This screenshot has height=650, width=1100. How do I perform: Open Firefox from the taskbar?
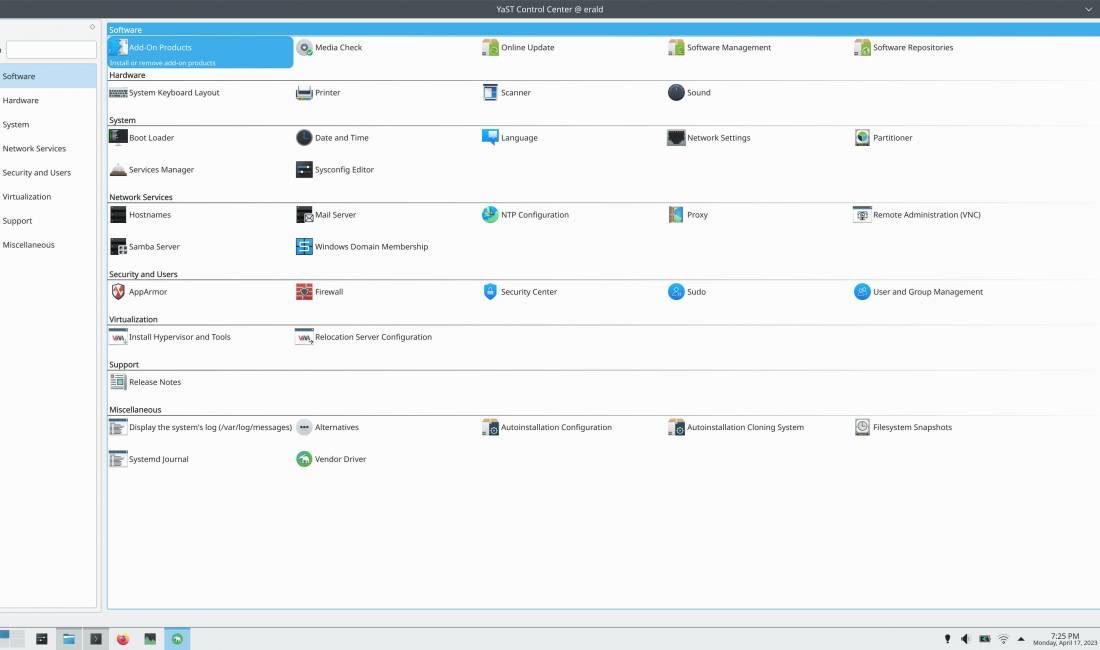123,639
